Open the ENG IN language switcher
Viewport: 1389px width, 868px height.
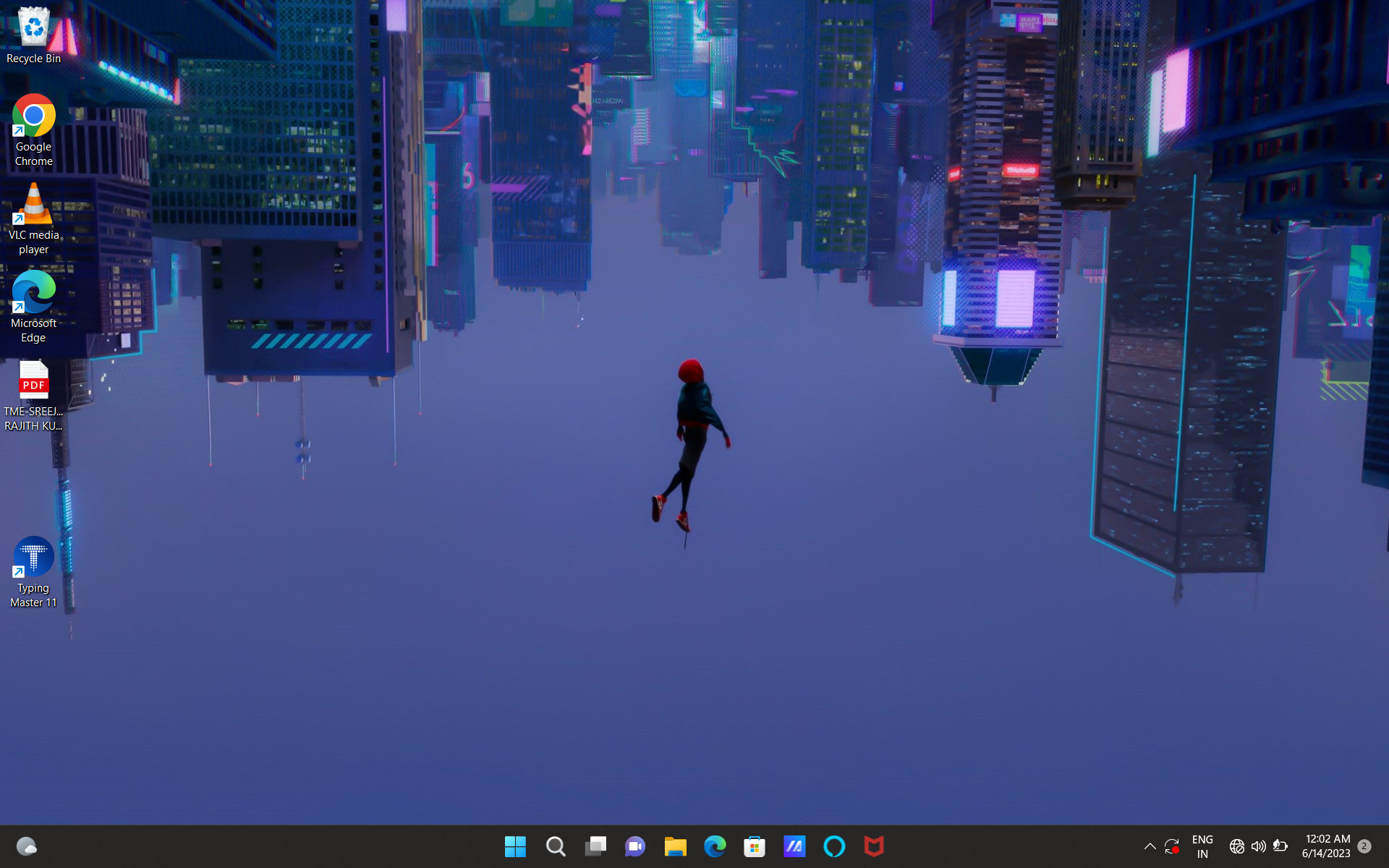click(x=1202, y=846)
